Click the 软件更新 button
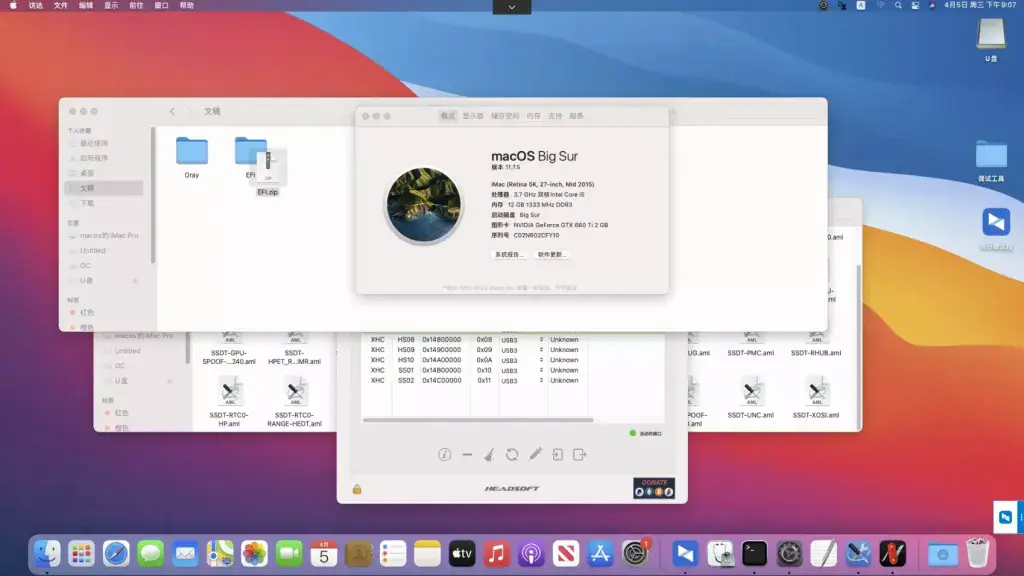The height and width of the screenshot is (576, 1024). click(552, 255)
